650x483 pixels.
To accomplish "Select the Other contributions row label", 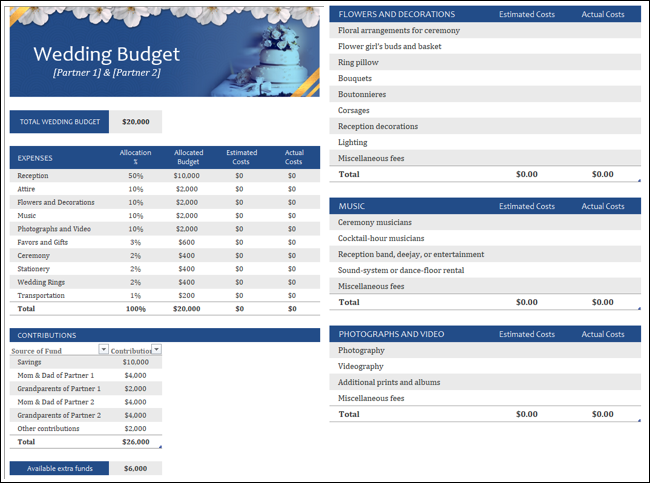I will click(48, 428).
